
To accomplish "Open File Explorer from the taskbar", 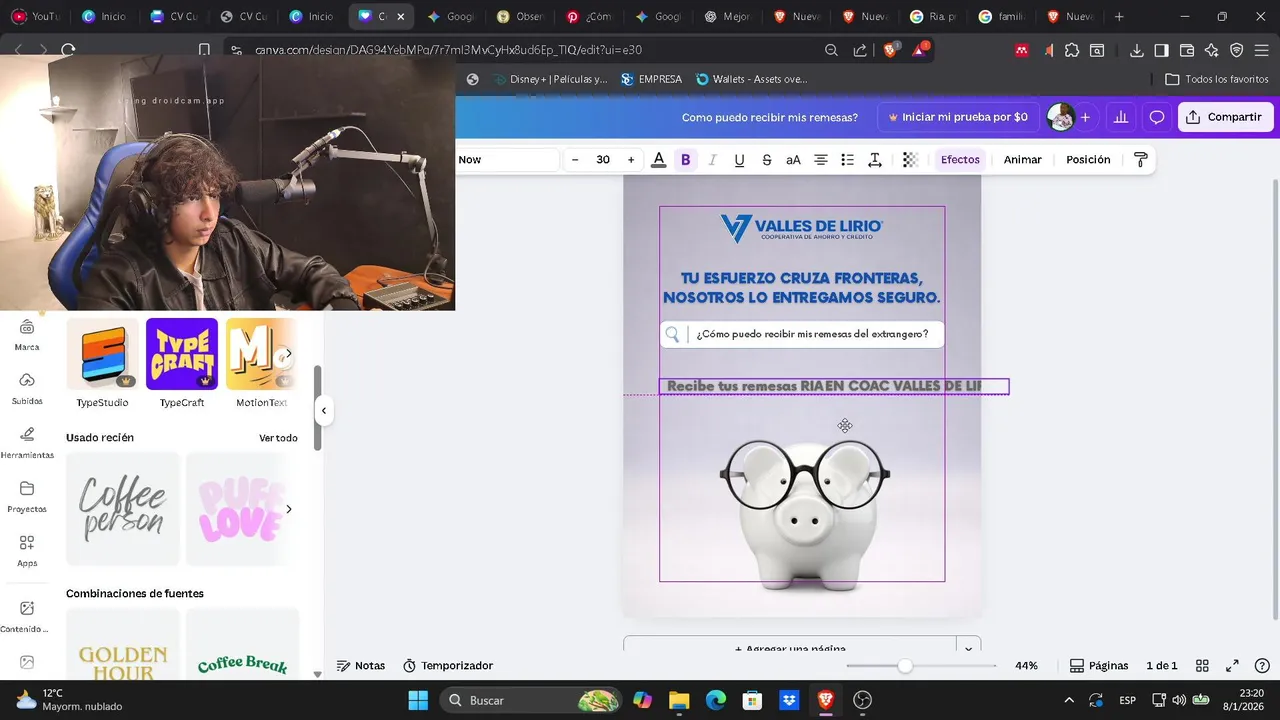I will (x=679, y=700).
